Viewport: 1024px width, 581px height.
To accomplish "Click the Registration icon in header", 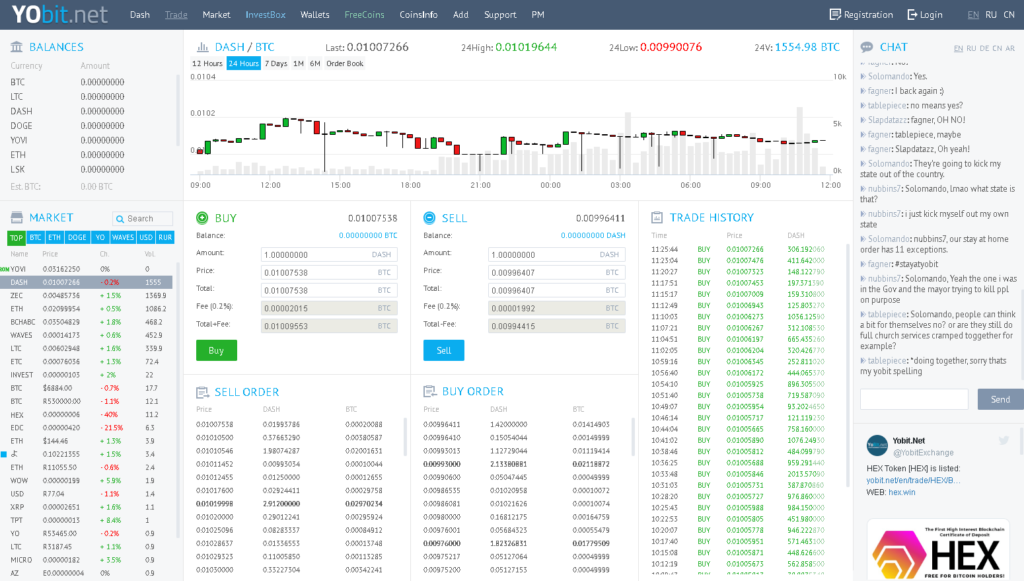I will [835, 14].
